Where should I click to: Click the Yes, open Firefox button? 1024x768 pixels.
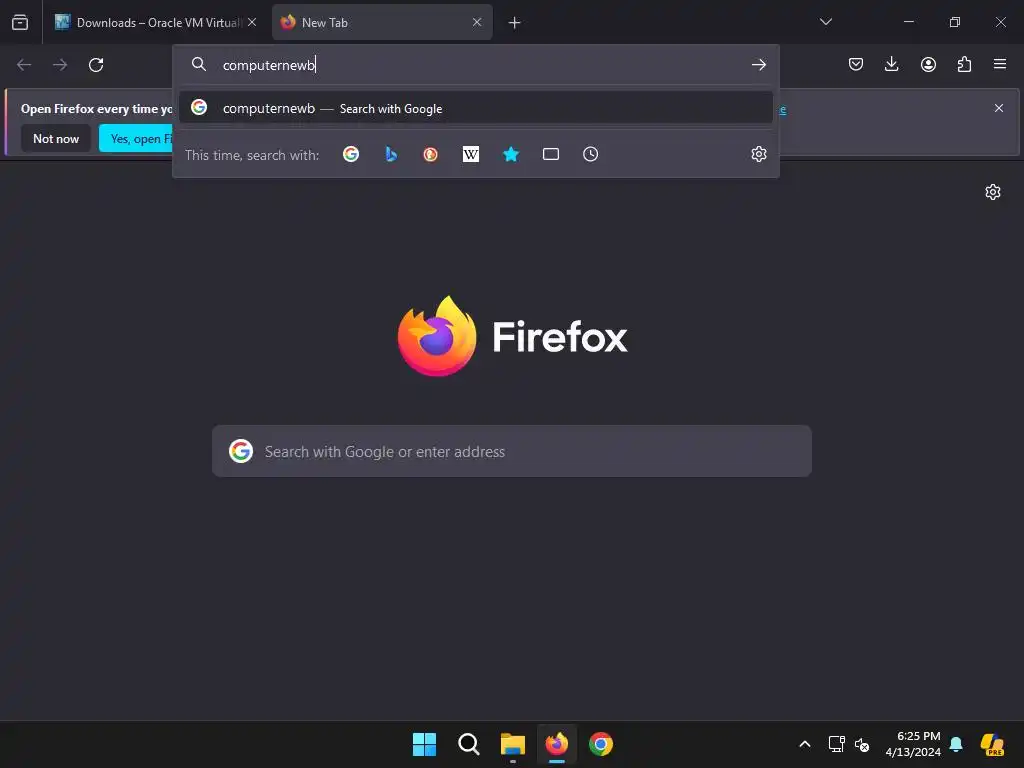click(136, 138)
